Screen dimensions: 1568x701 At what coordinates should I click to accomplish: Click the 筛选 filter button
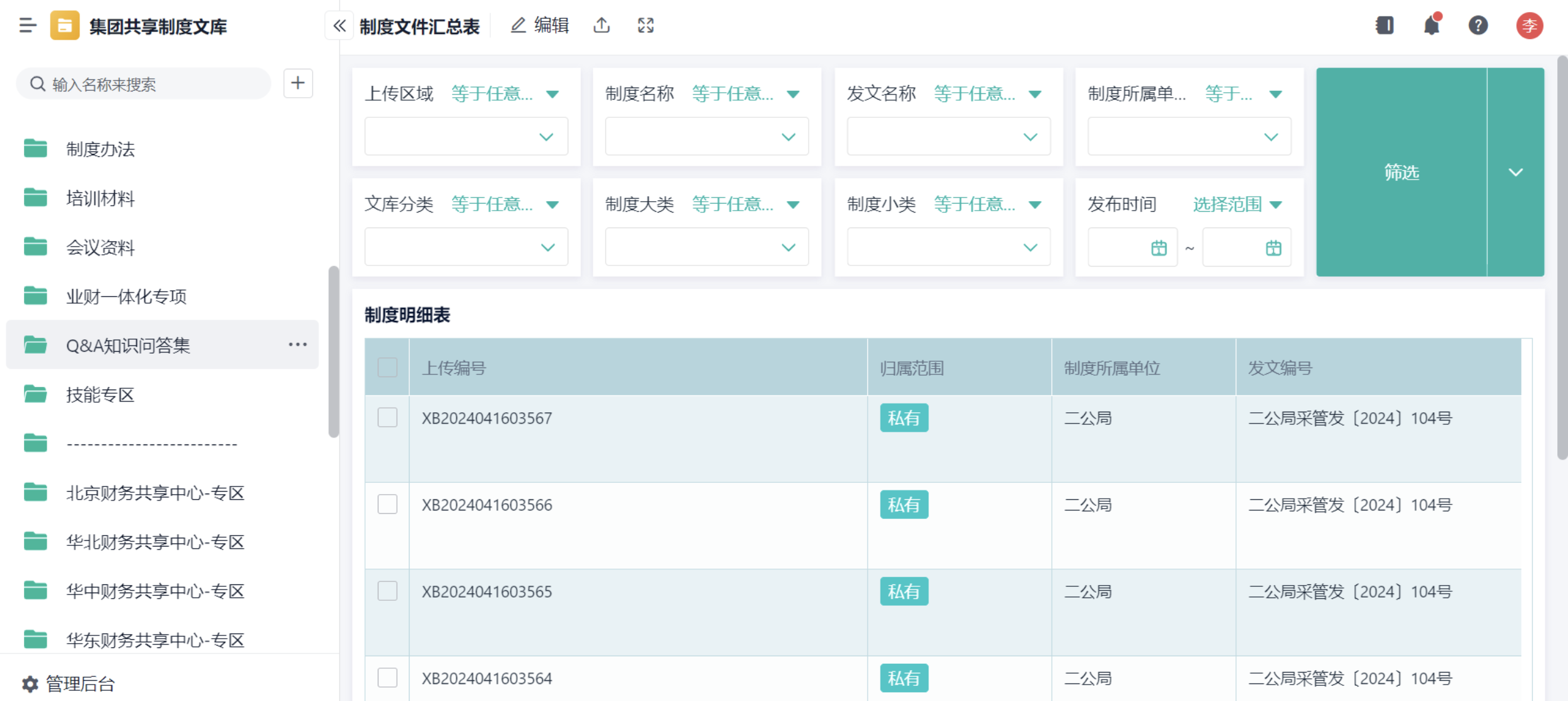coord(1401,172)
